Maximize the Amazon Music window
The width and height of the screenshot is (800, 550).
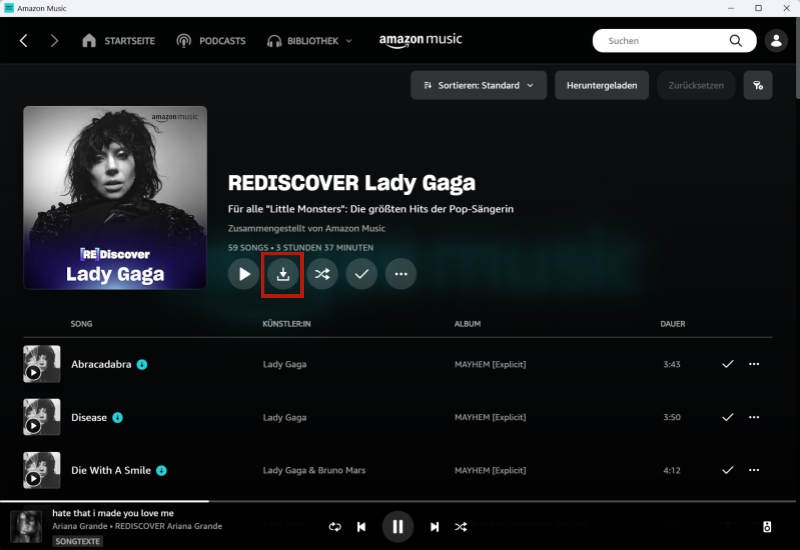(759, 8)
